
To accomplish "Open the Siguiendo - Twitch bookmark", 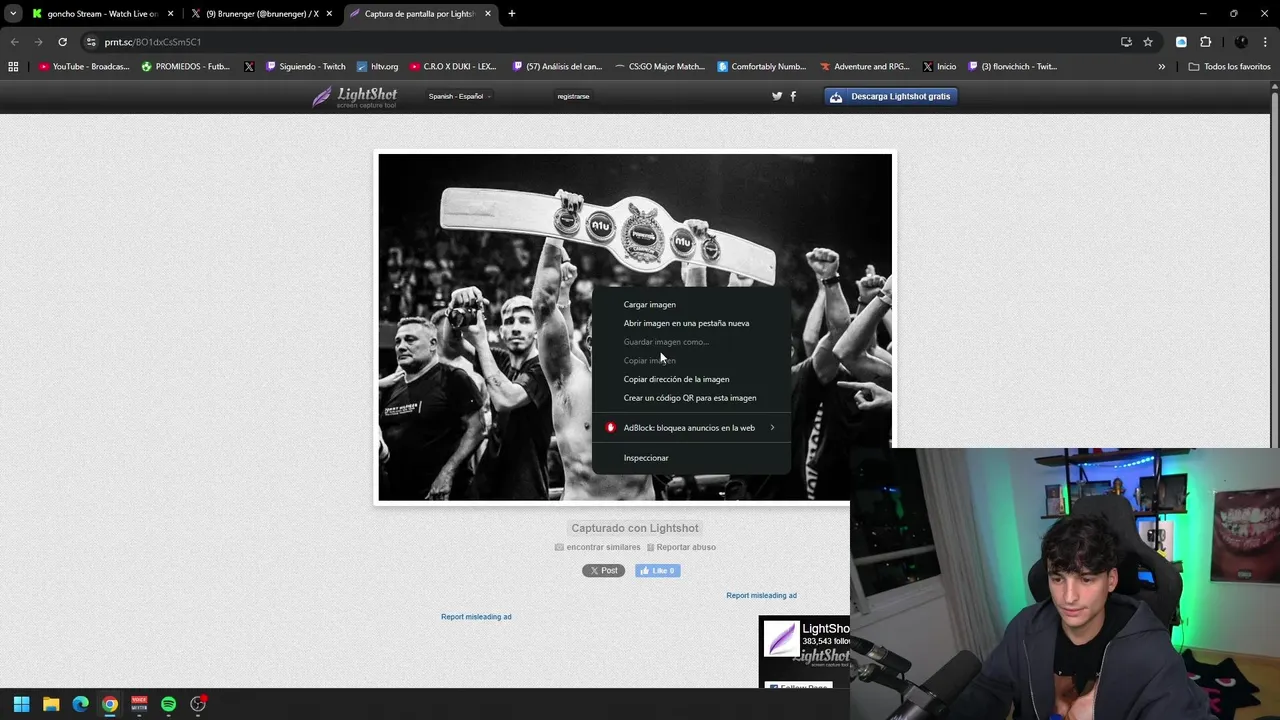I will click(306, 67).
